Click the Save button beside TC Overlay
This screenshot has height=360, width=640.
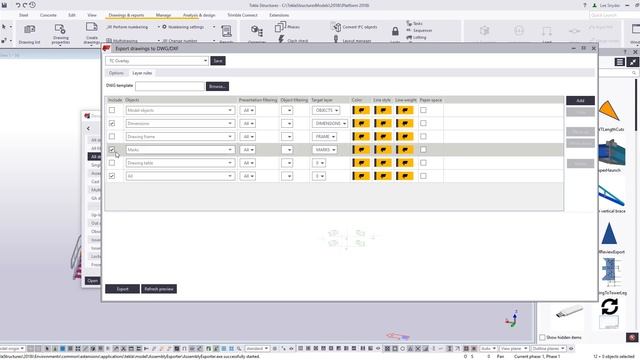(x=218, y=61)
